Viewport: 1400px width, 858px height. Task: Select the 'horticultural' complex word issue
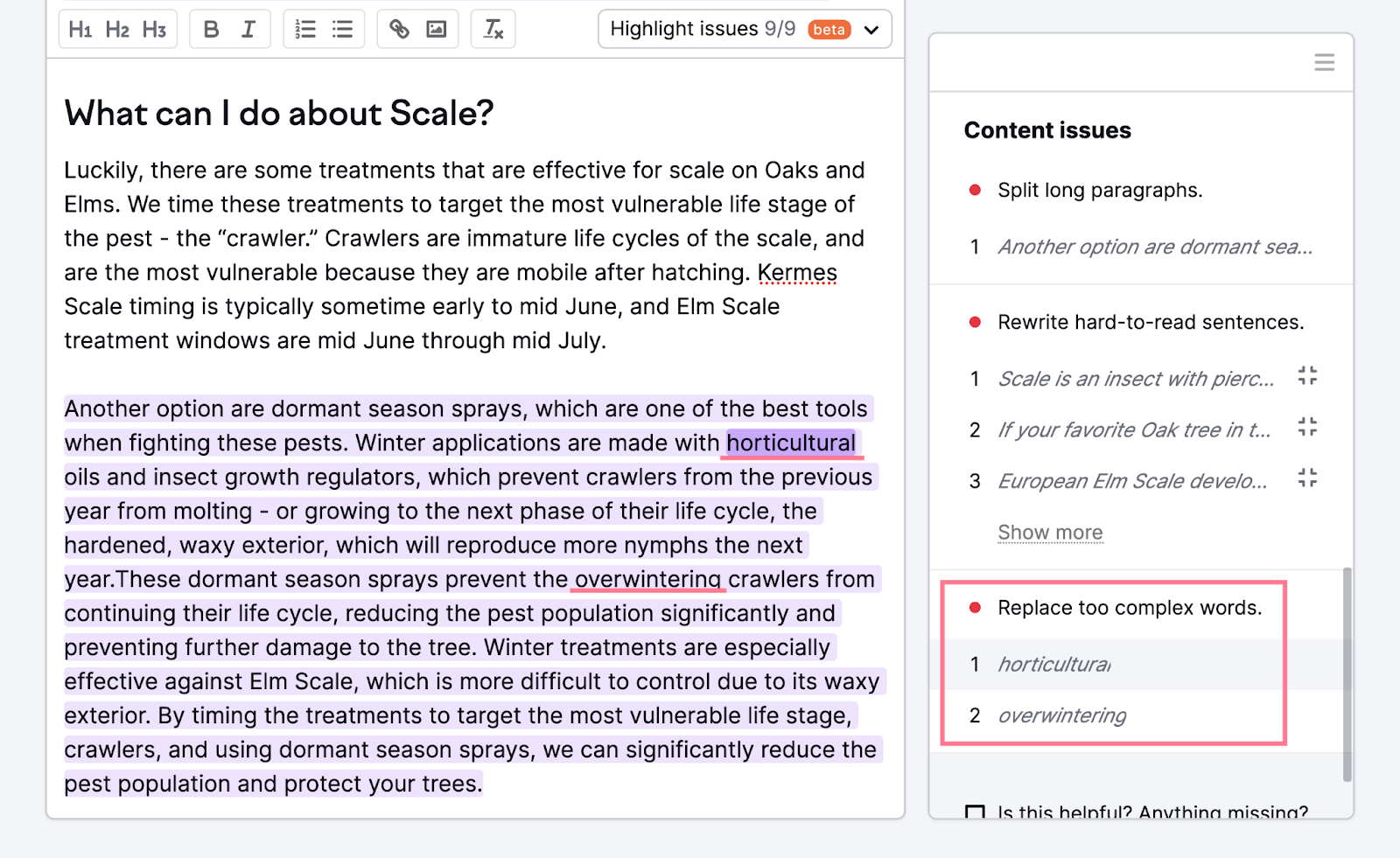pos(1136,665)
